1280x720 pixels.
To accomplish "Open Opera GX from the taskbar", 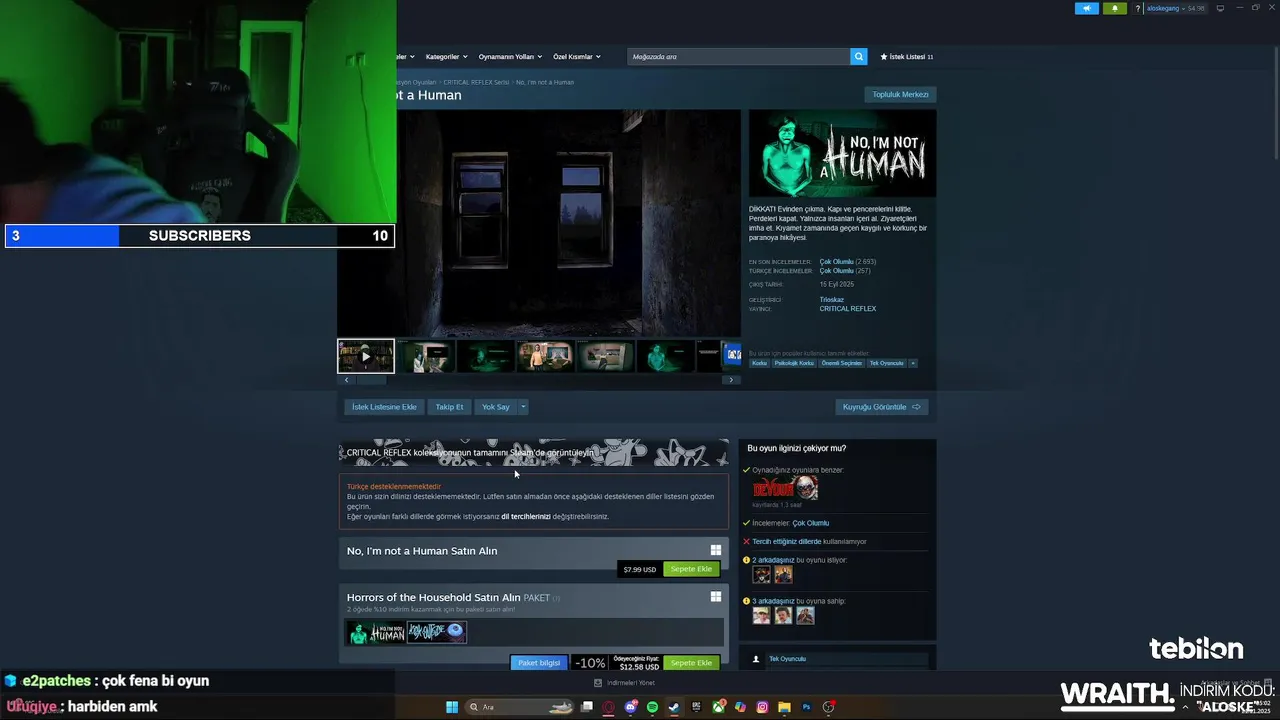I will pos(608,707).
